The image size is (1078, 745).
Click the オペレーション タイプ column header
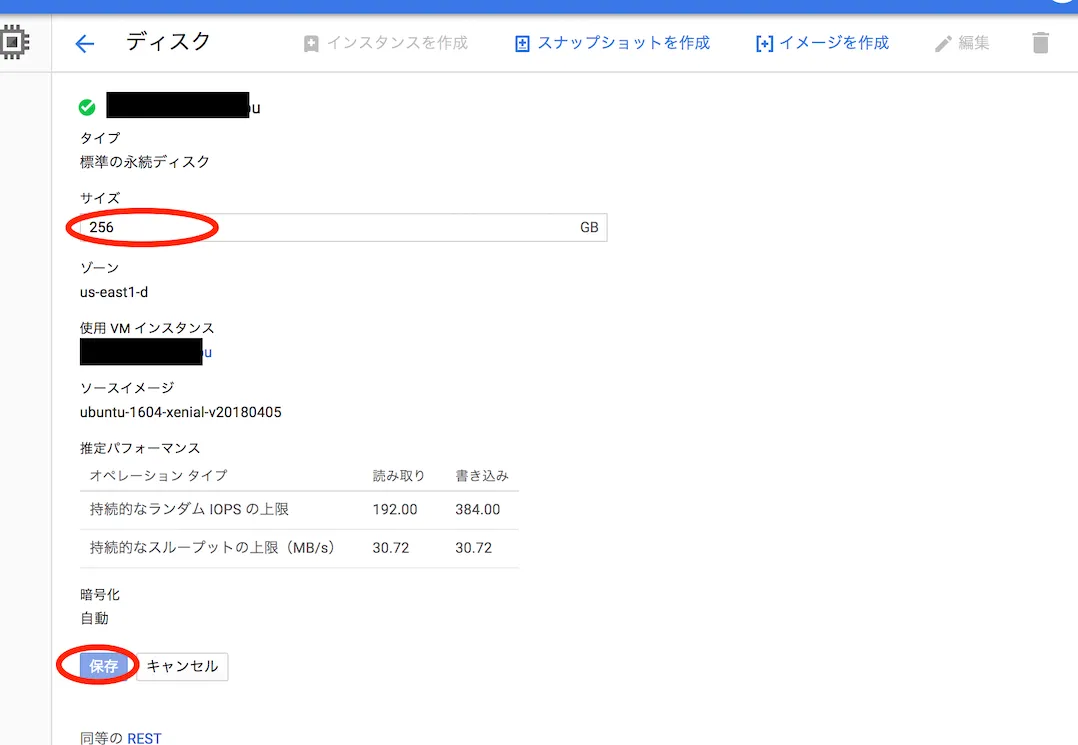pyautogui.click(x=158, y=476)
